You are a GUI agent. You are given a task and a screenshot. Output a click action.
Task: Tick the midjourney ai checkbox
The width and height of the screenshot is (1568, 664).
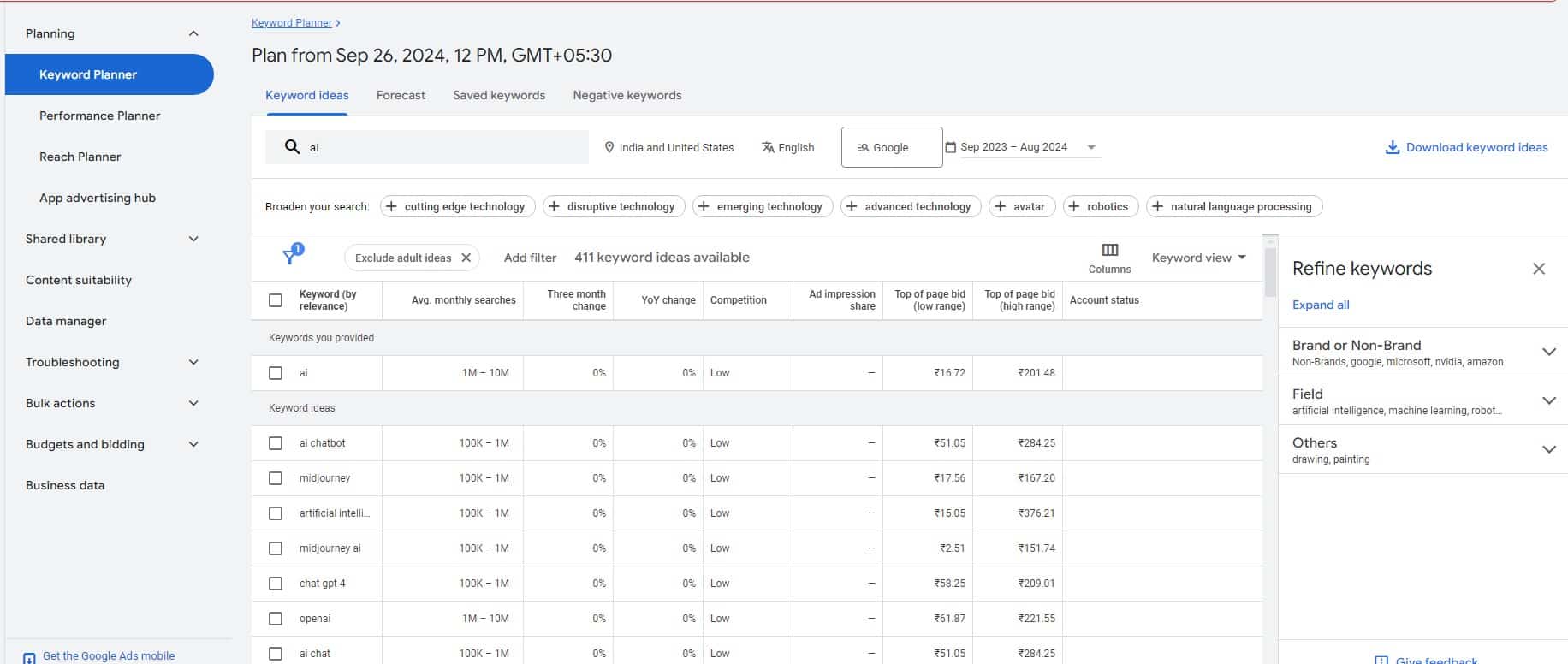point(276,548)
